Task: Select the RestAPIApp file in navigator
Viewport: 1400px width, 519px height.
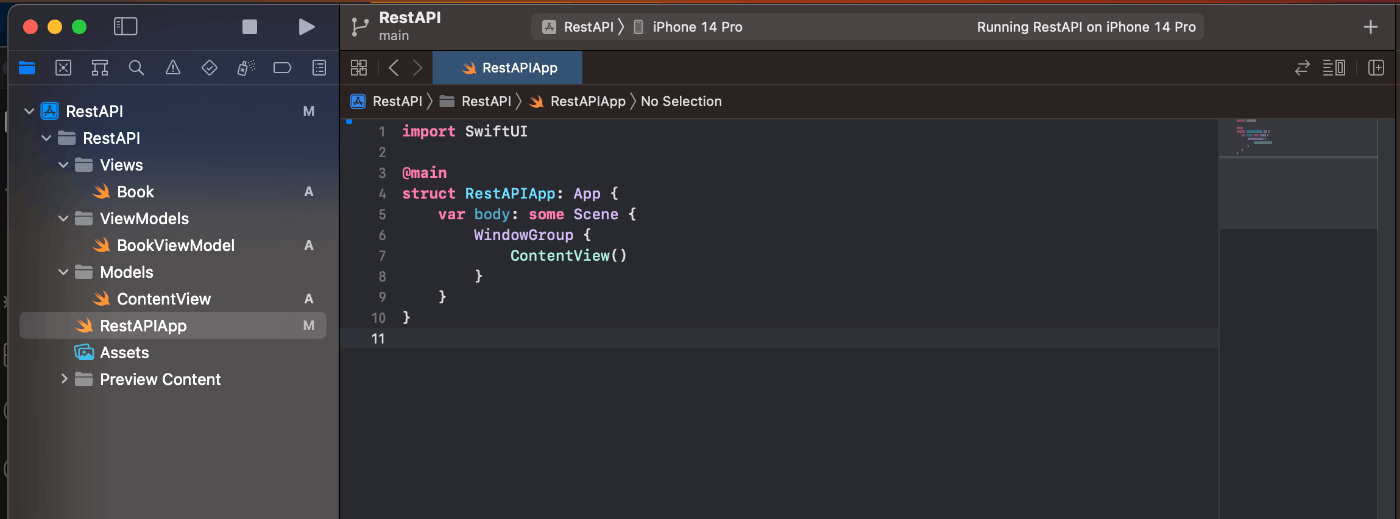Action: [x=173, y=326]
